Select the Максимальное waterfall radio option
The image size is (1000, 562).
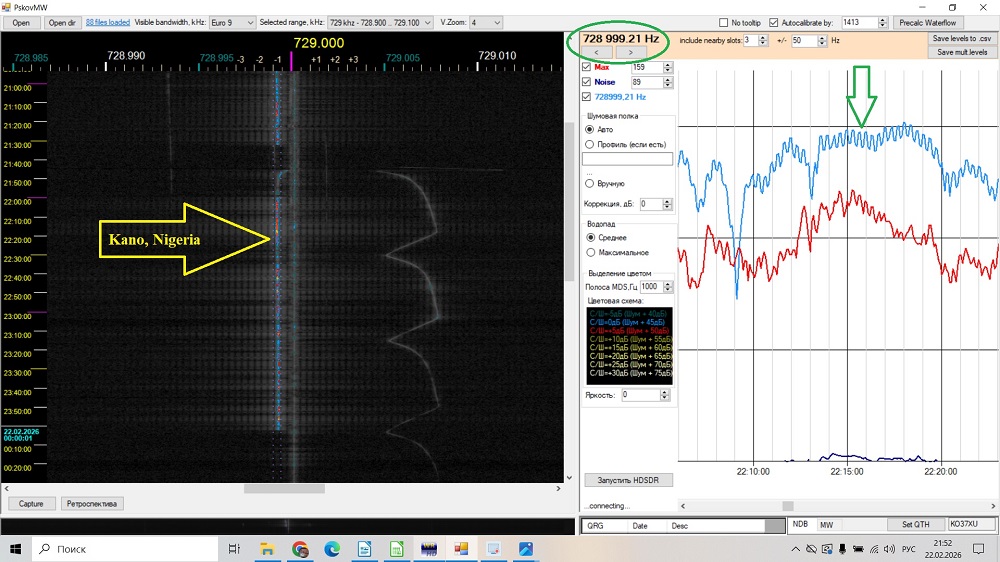[x=590, y=252]
